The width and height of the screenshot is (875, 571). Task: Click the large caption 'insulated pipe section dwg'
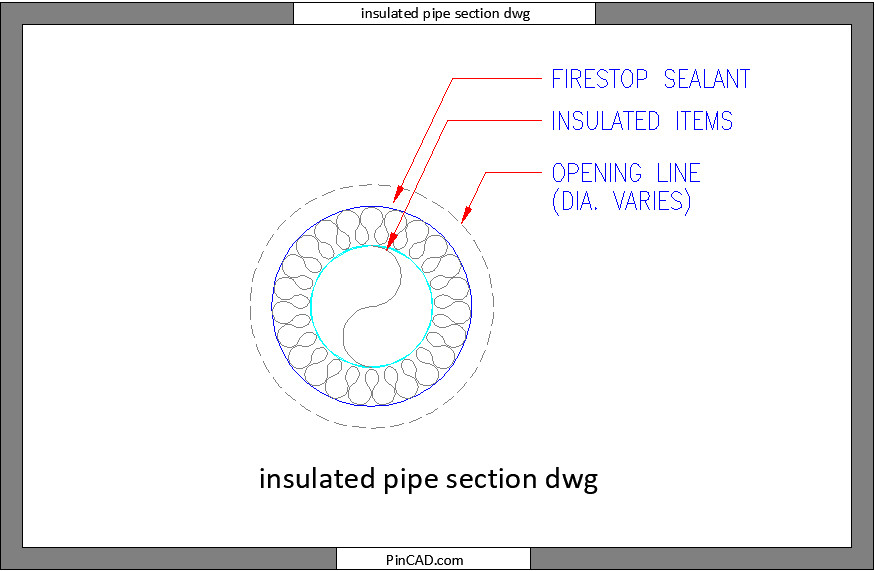point(428,479)
